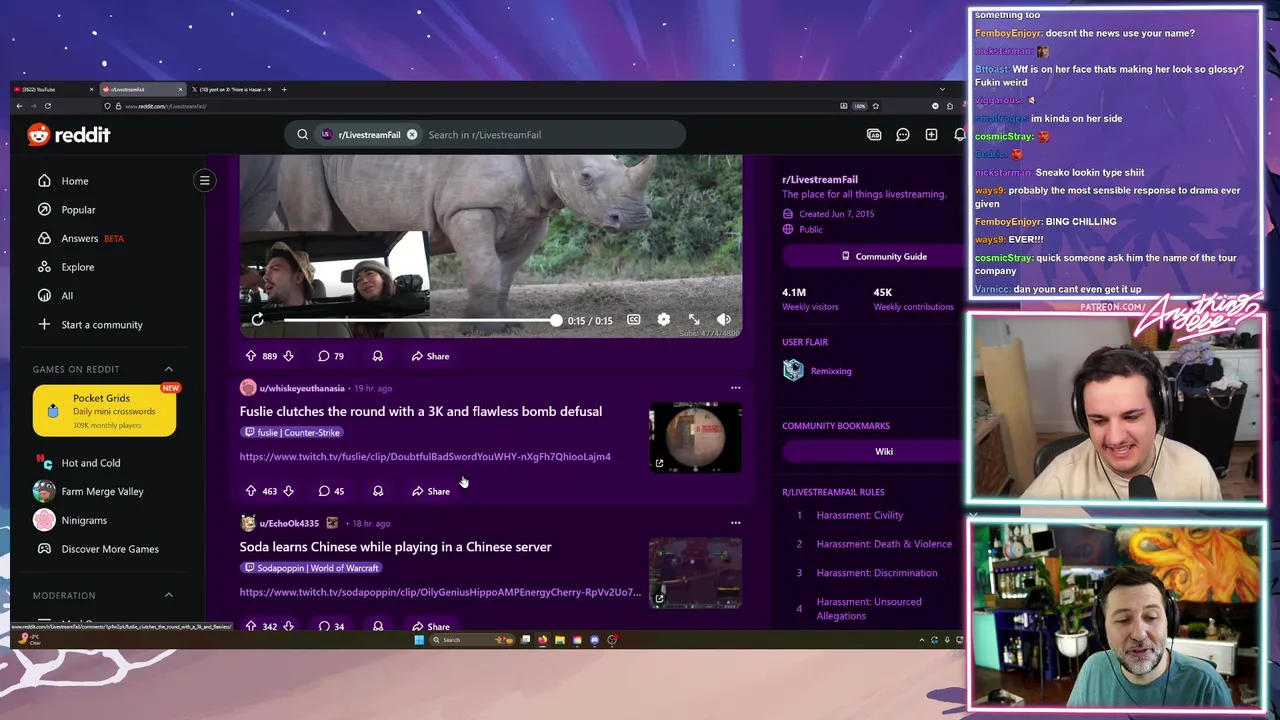
Task: Upvote the Fuslie post with 463 votes
Action: point(250,491)
